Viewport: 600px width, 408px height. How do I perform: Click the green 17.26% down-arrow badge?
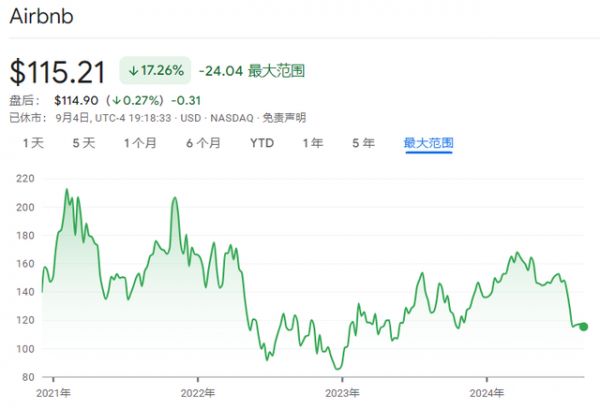click(154, 71)
